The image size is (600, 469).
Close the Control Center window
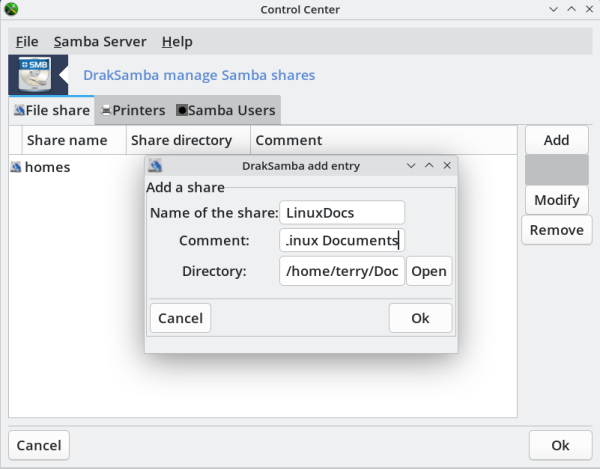pos(589,9)
